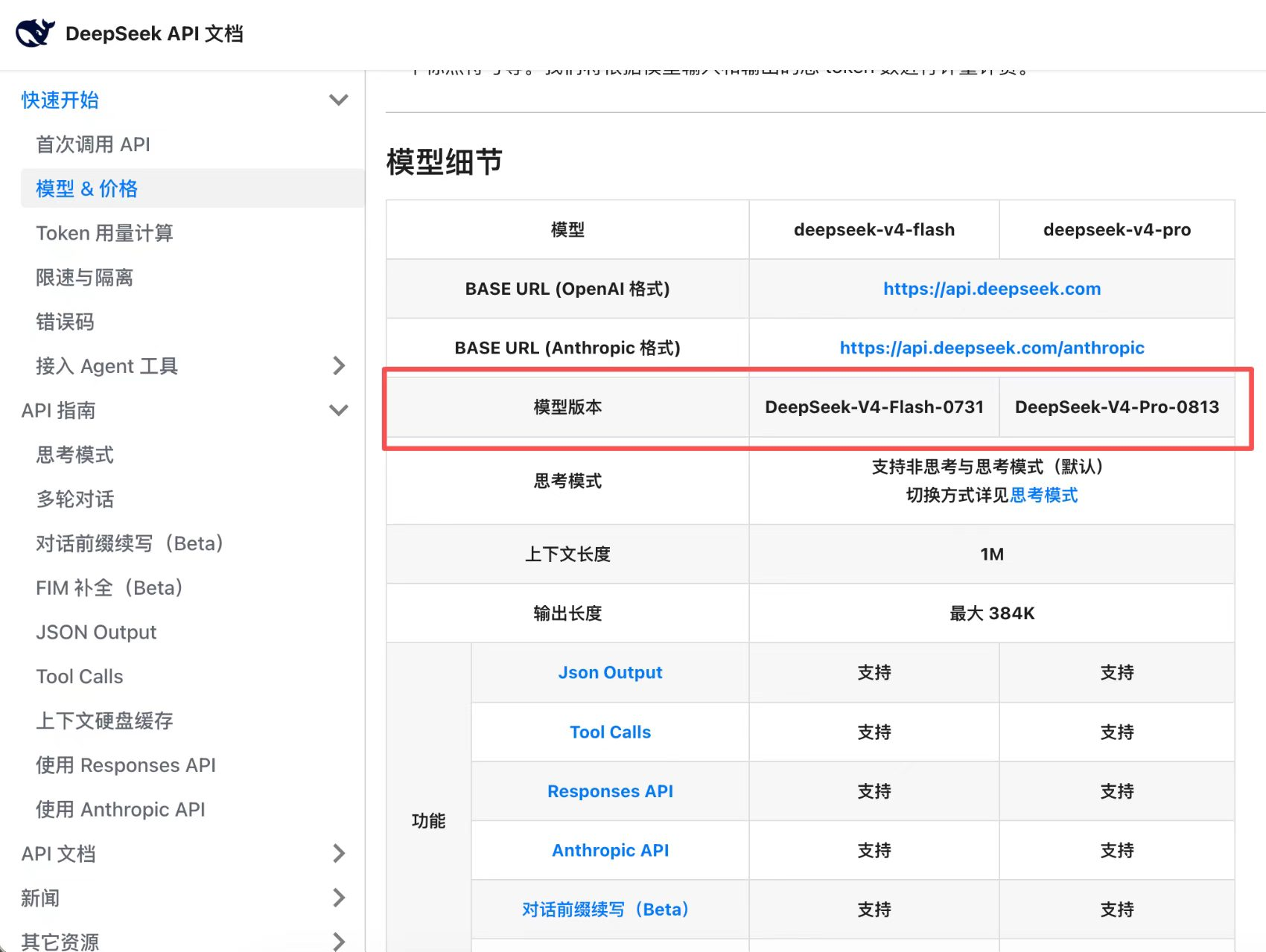Open 多轮对话 sidebar page

pyautogui.click(x=74, y=499)
